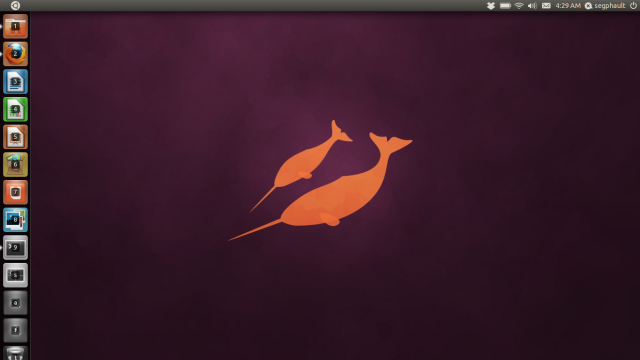Open the Ubuntu One launcher icon
The height and width of the screenshot is (360, 640).
point(16,192)
